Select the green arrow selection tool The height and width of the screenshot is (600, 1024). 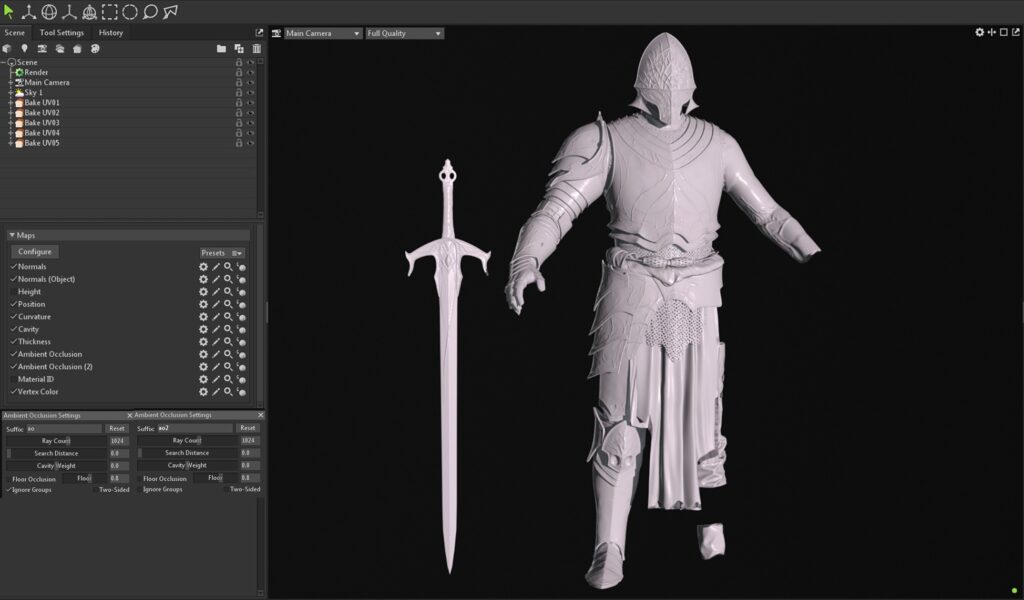[x=9, y=12]
